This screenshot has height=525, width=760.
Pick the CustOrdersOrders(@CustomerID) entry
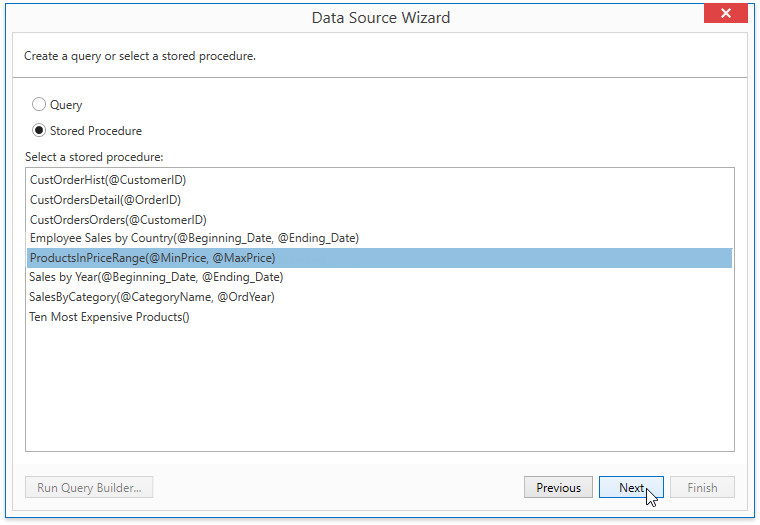380,220
